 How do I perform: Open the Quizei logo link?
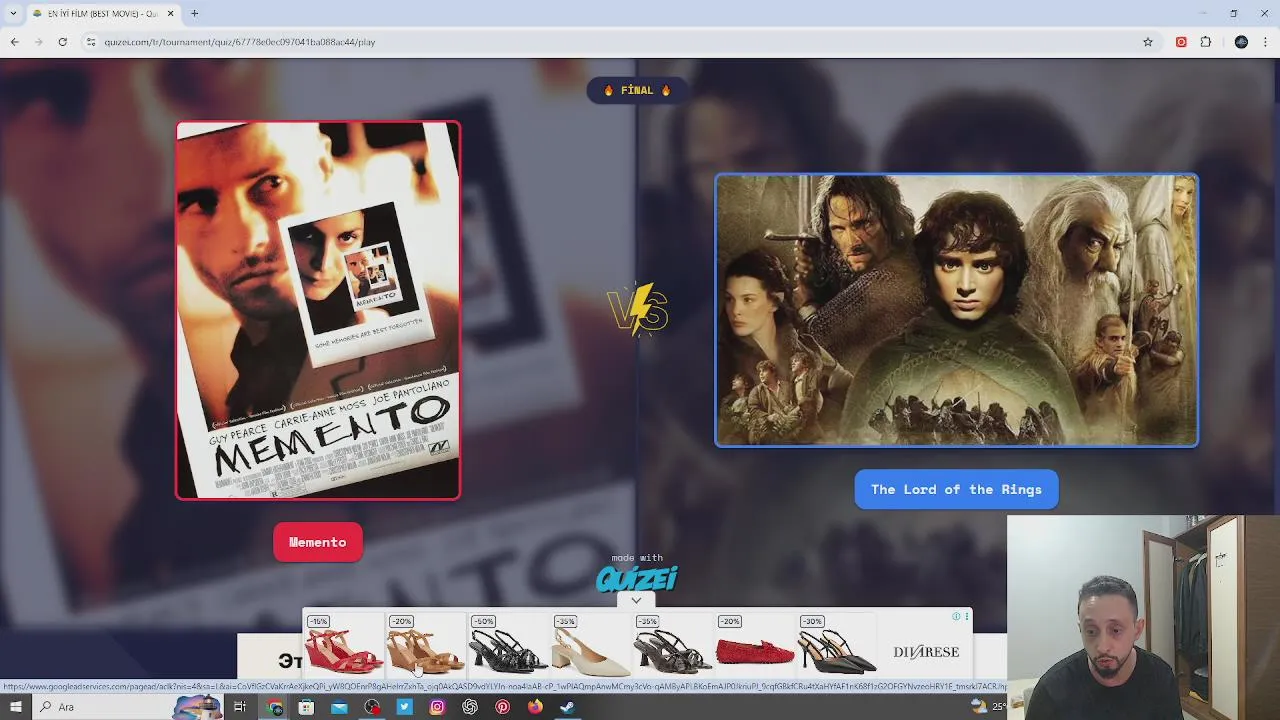[637, 578]
